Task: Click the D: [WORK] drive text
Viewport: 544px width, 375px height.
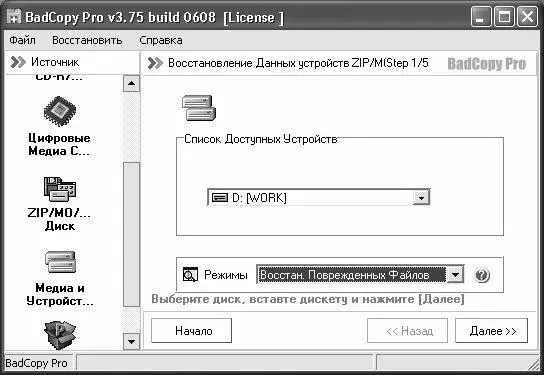Action: click(259, 198)
